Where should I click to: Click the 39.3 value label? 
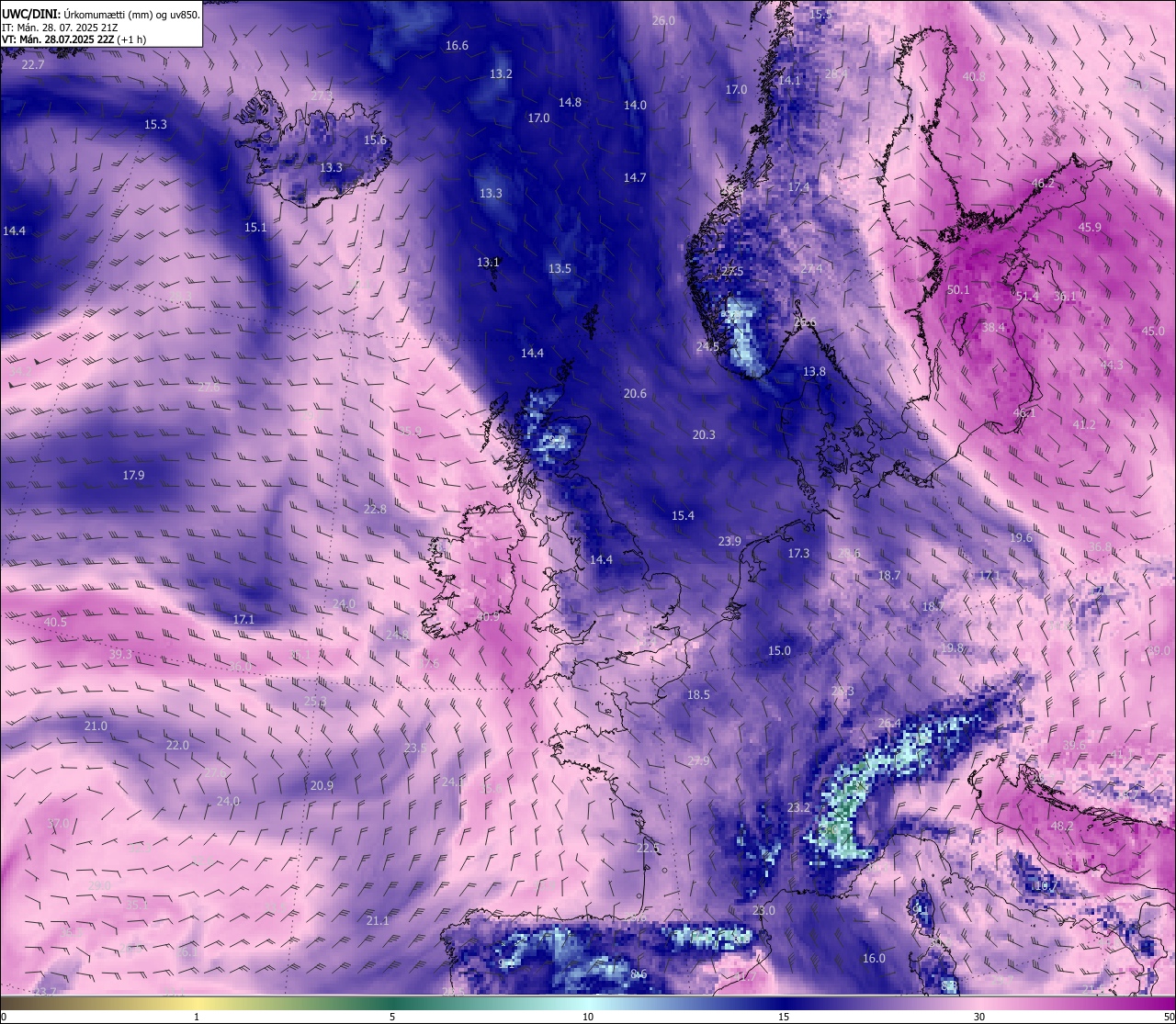120,654
